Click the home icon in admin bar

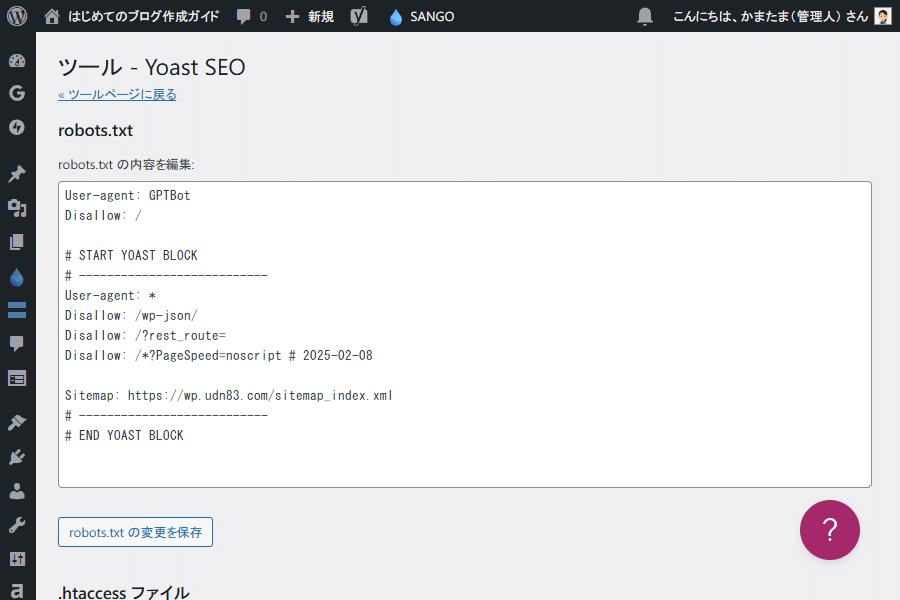[52, 16]
